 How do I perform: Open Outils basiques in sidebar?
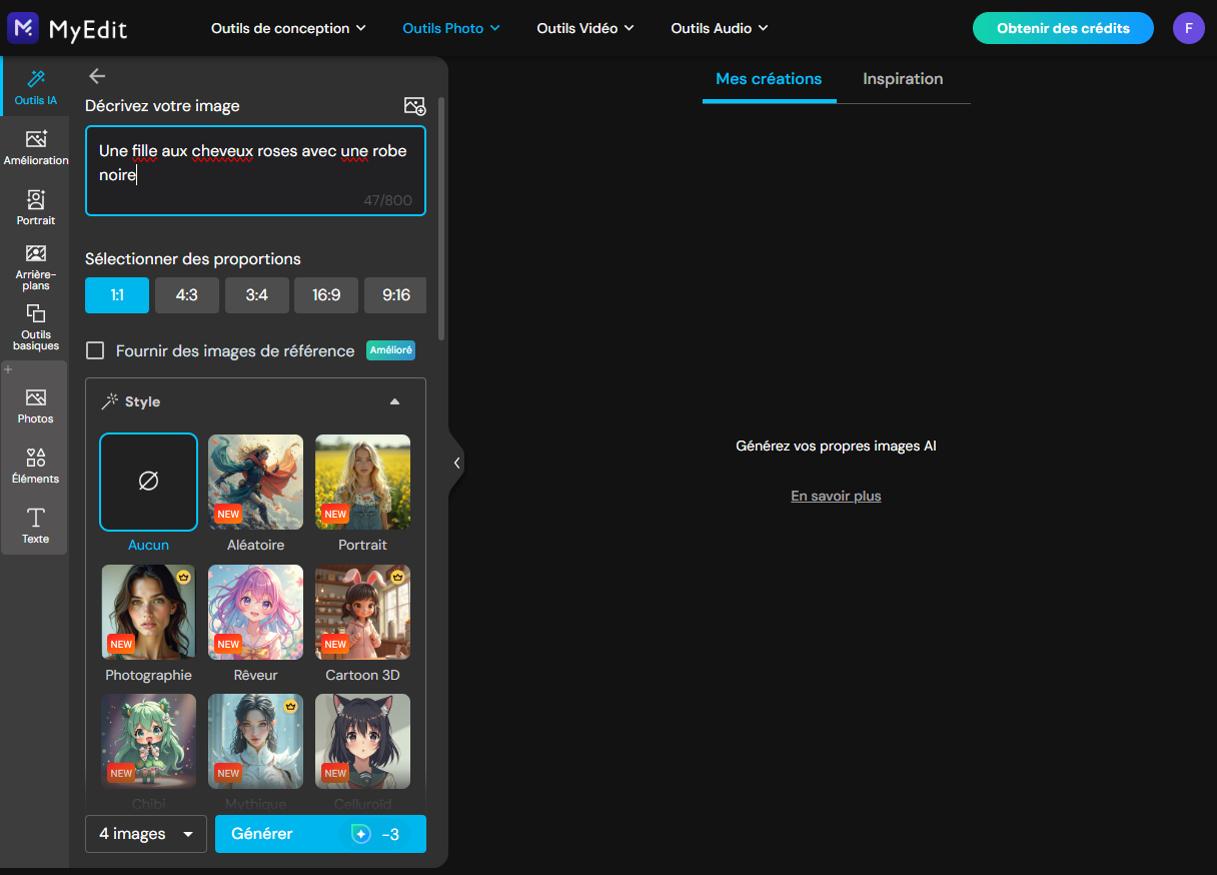pyautogui.click(x=35, y=327)
